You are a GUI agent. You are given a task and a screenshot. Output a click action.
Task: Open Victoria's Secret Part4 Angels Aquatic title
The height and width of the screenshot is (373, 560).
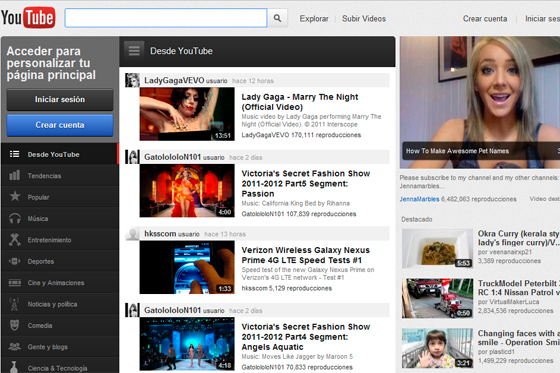point(306,337)
